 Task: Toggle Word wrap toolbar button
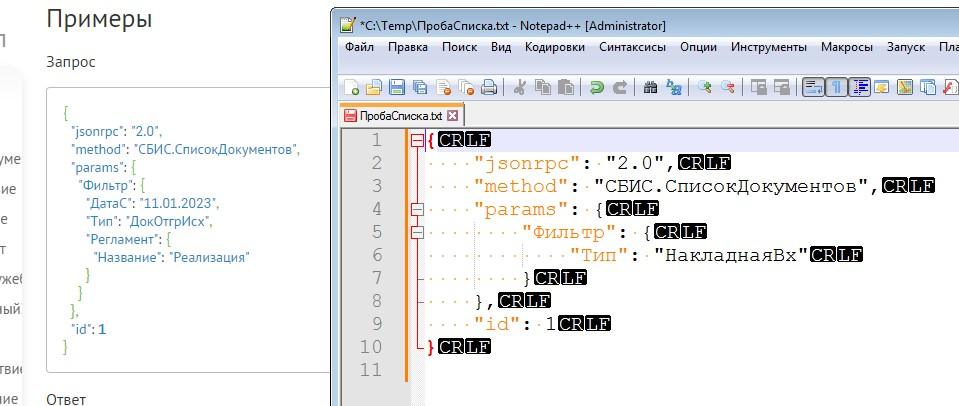pos(813,87)
